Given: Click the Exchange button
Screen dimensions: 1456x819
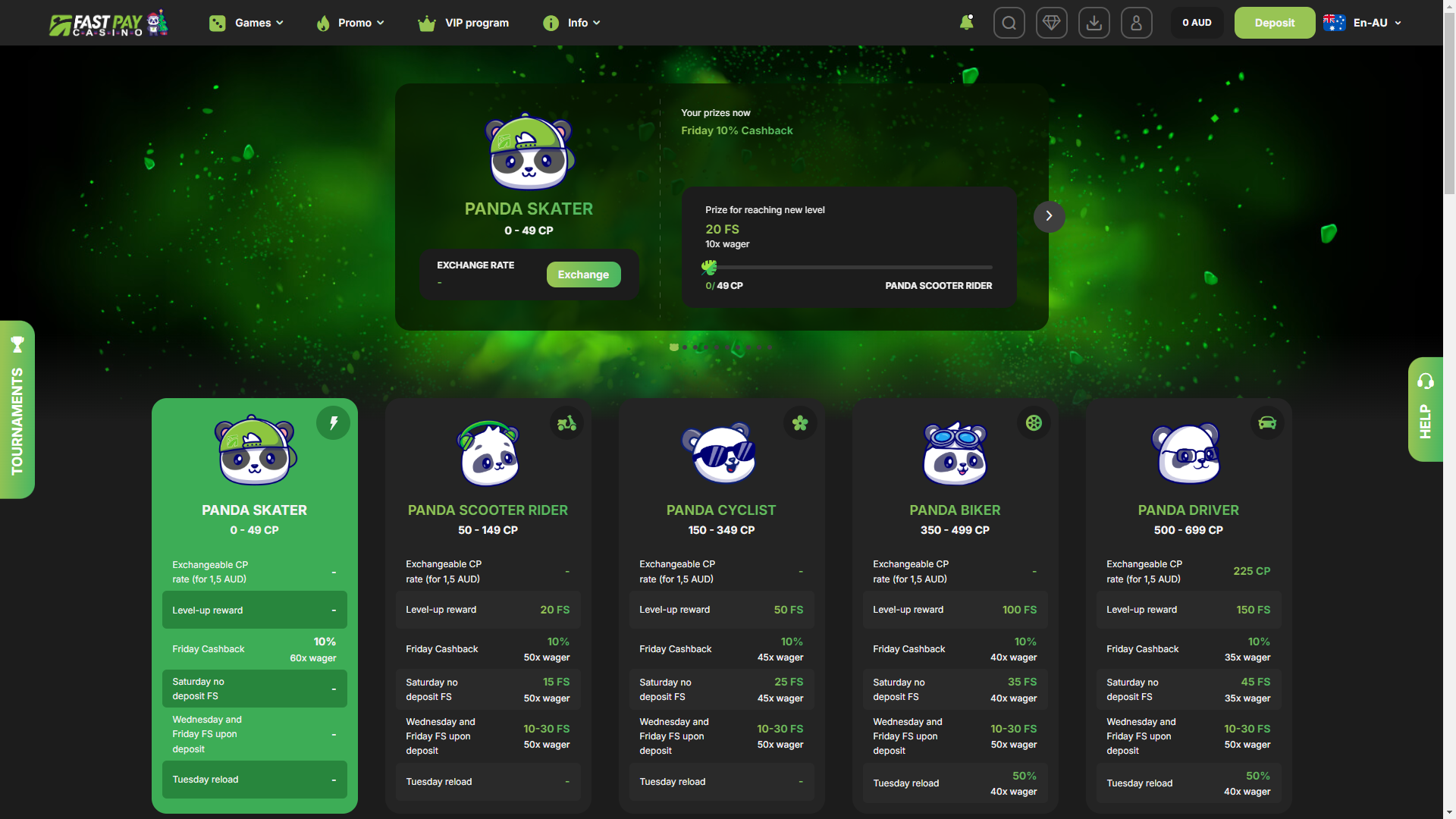Looking at the screenshot, I should pos(583,275).
